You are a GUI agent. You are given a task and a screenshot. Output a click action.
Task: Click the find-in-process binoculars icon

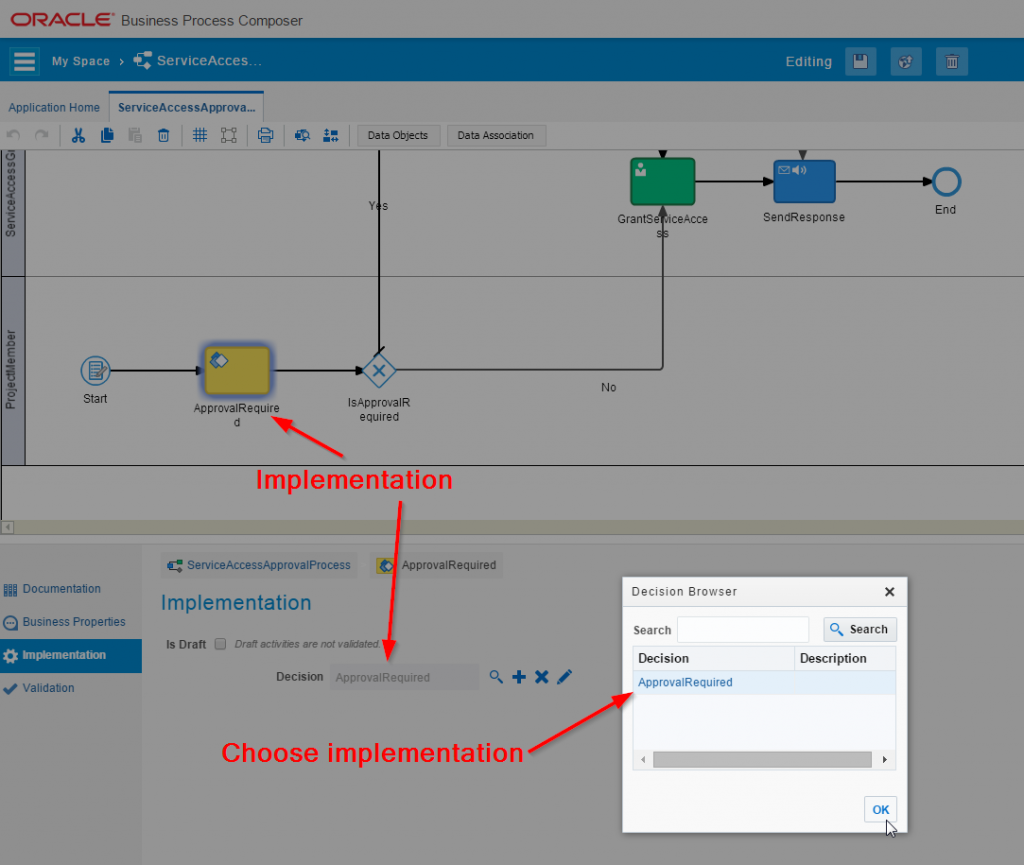pos(302,135)
